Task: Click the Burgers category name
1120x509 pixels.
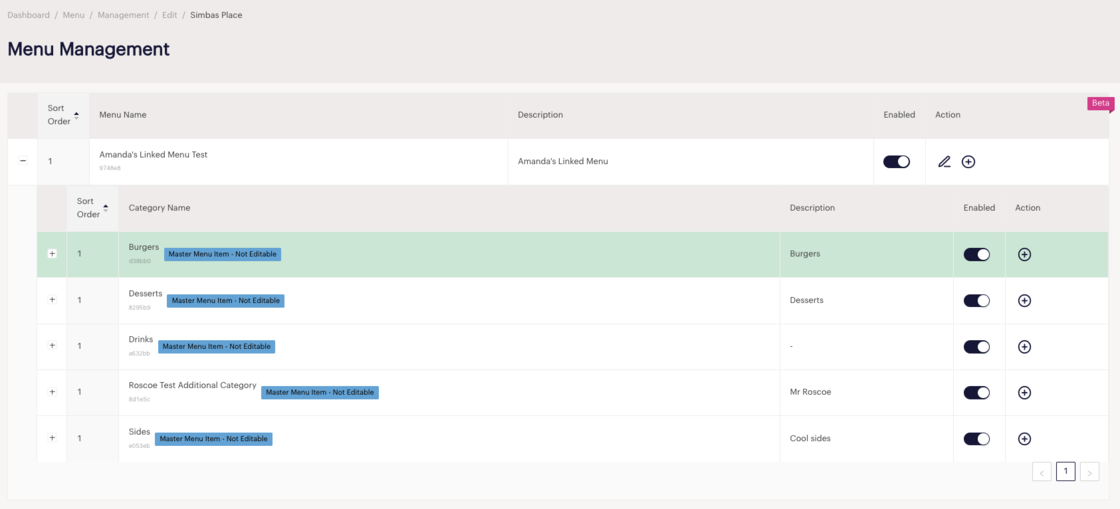Action: coord(144,247)
